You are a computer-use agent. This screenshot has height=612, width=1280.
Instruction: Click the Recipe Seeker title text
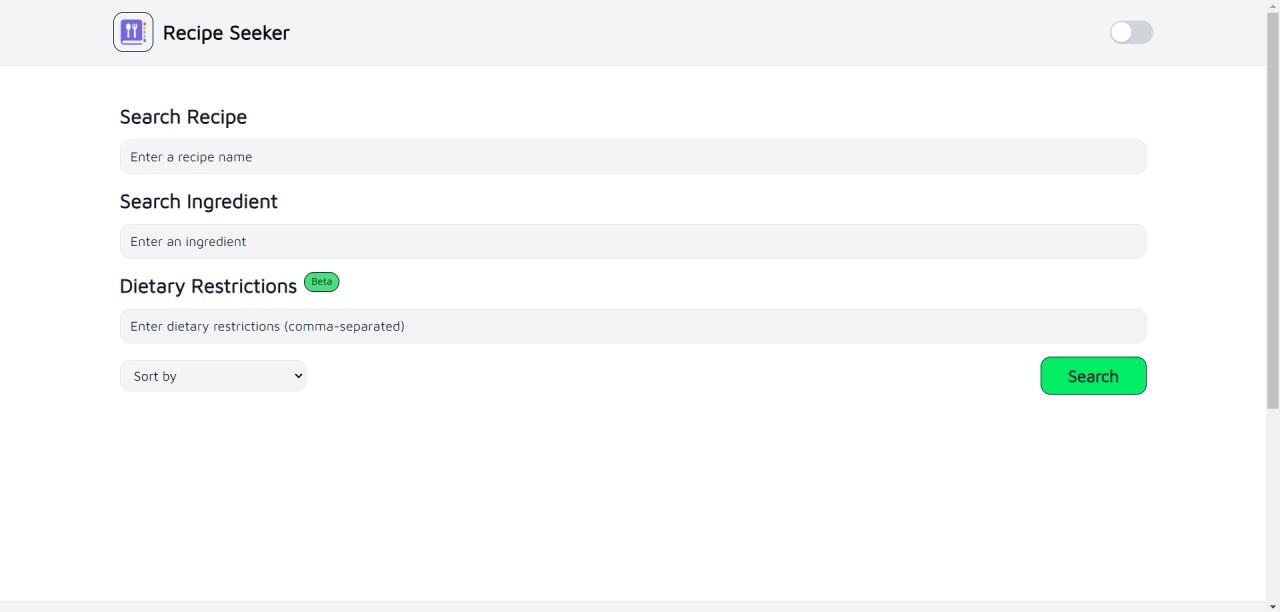point(226,33)
